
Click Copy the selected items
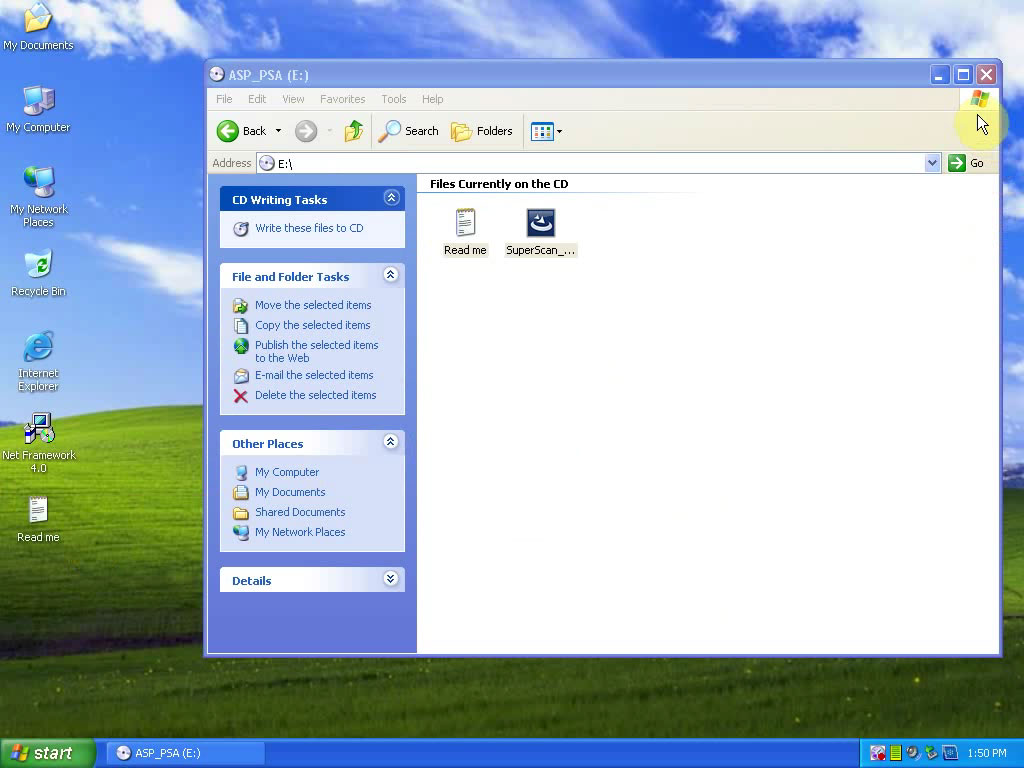point(312,325)
